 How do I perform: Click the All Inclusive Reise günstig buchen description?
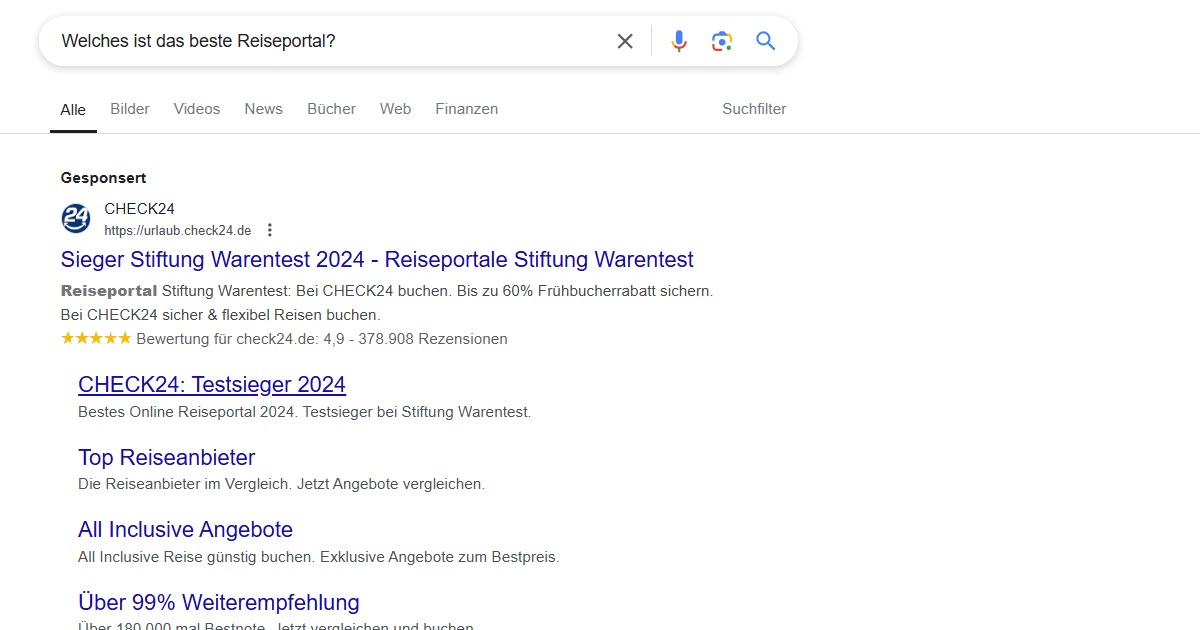point(319,557)
